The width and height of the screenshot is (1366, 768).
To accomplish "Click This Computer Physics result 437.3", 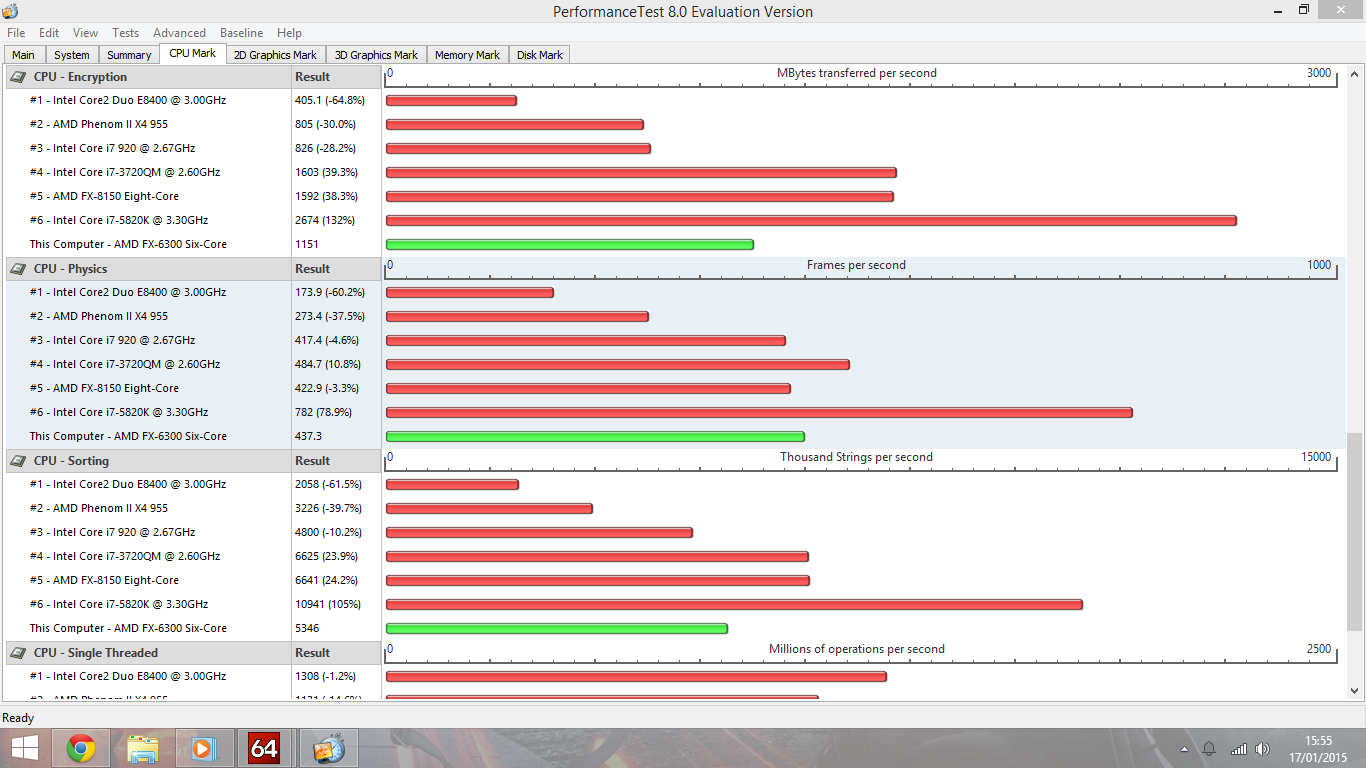I will (x=308, y=436).
